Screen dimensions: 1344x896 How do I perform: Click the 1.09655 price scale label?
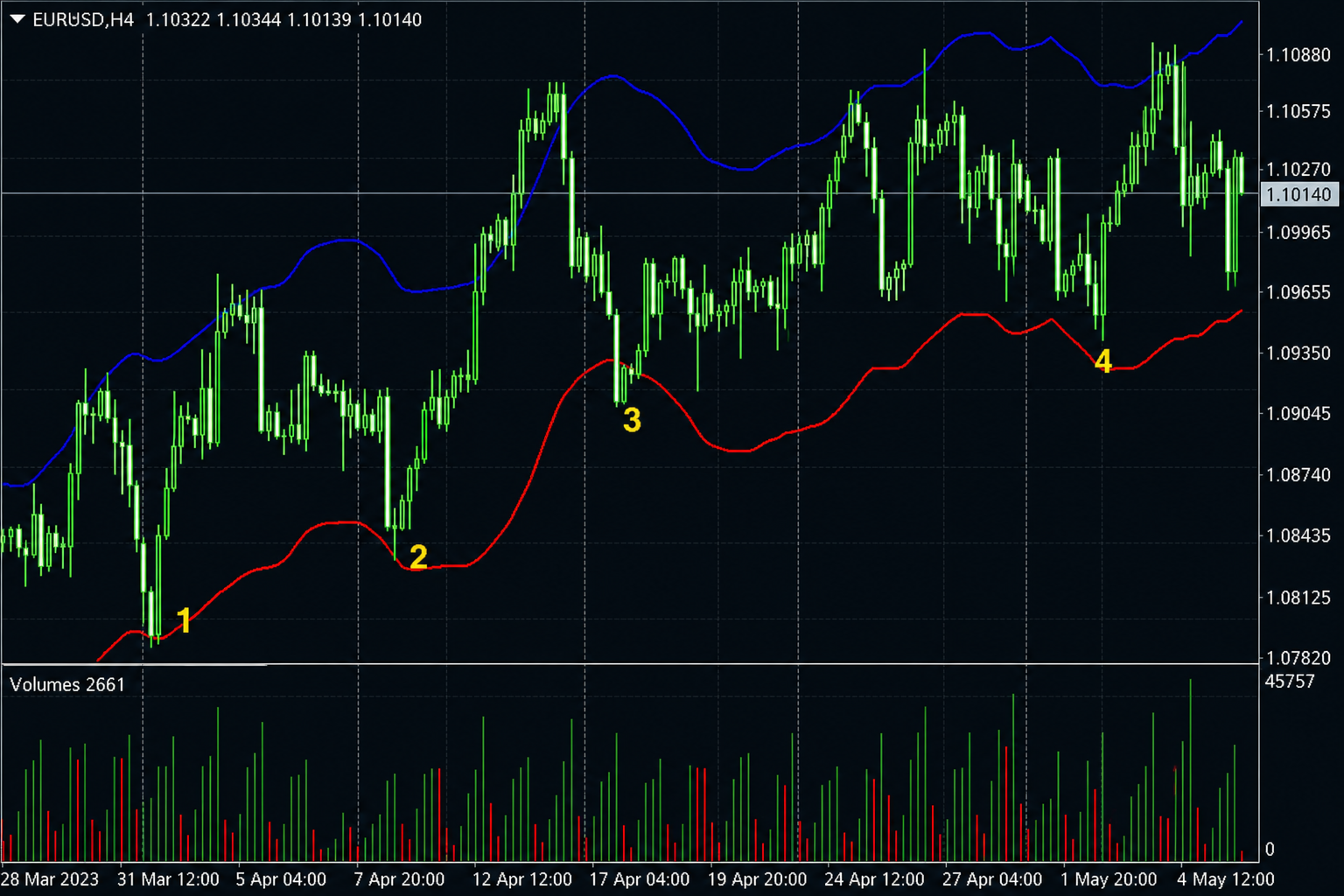tap(1298, 292)
